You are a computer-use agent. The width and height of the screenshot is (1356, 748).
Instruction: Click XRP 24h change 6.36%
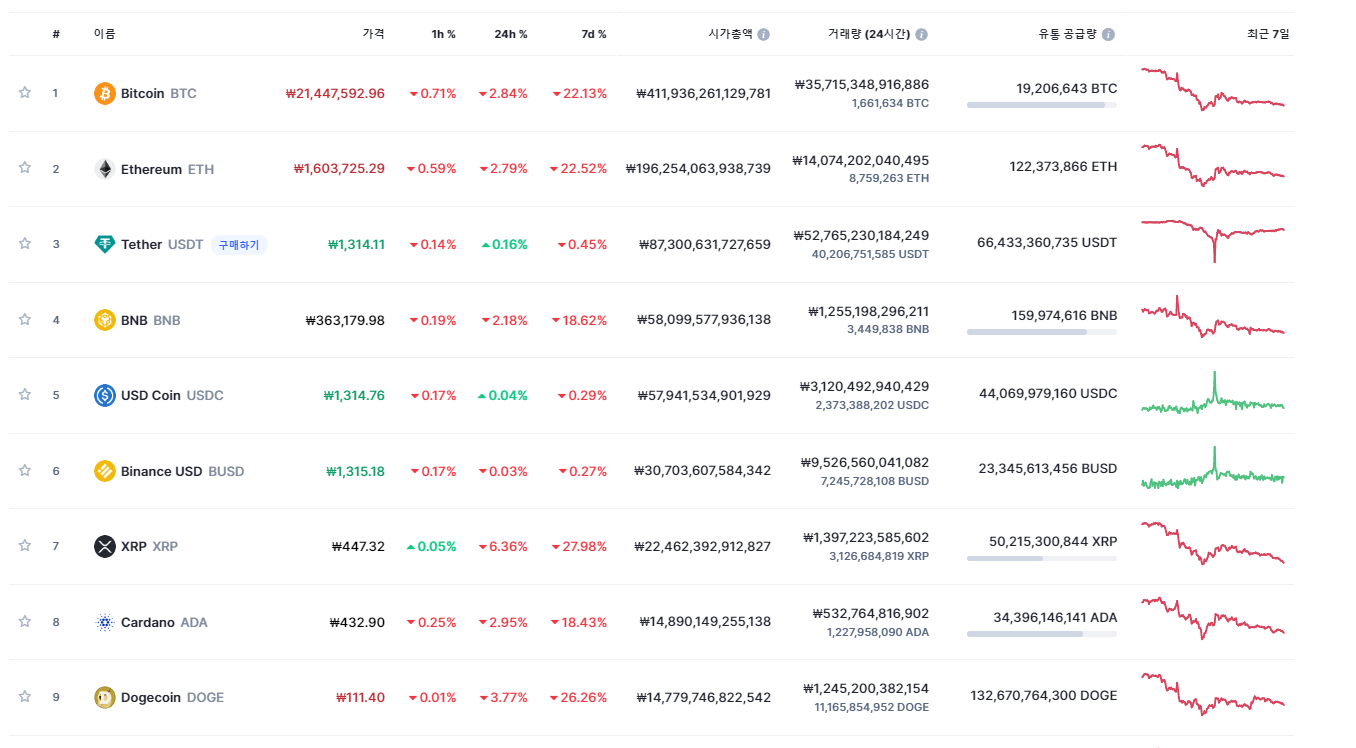(x=502, y=546)
